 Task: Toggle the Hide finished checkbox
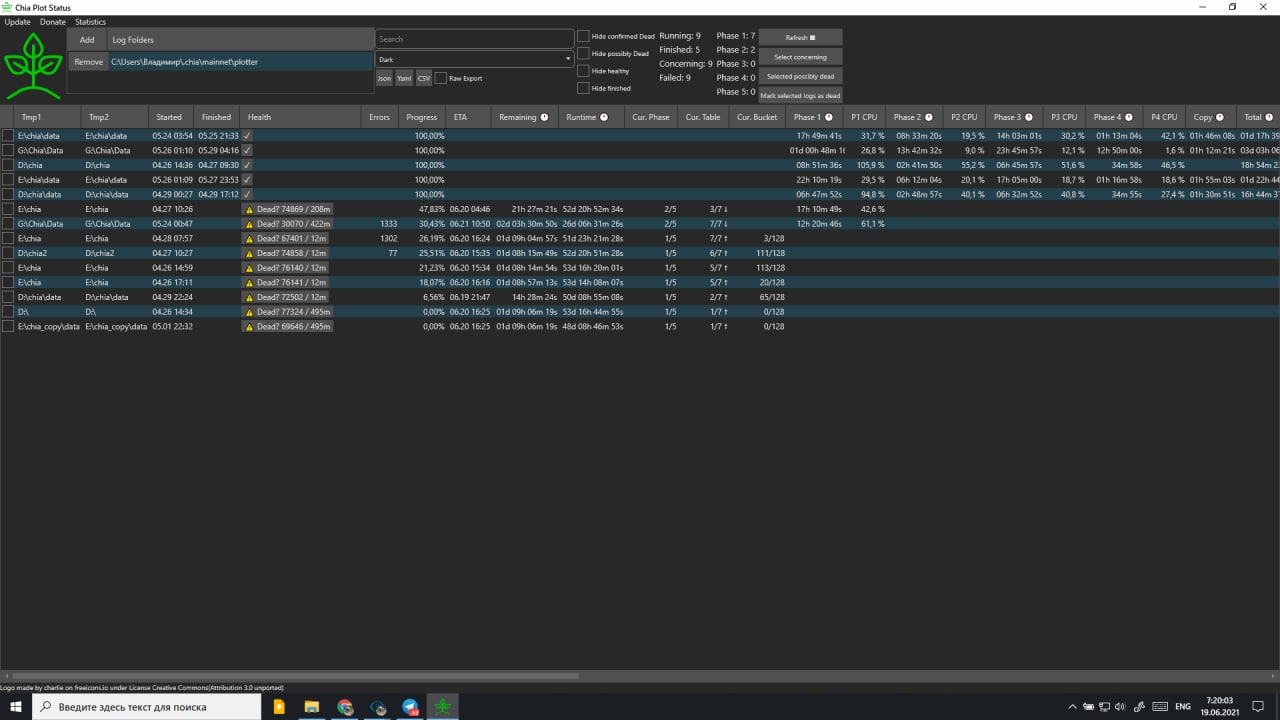[583, 88]
